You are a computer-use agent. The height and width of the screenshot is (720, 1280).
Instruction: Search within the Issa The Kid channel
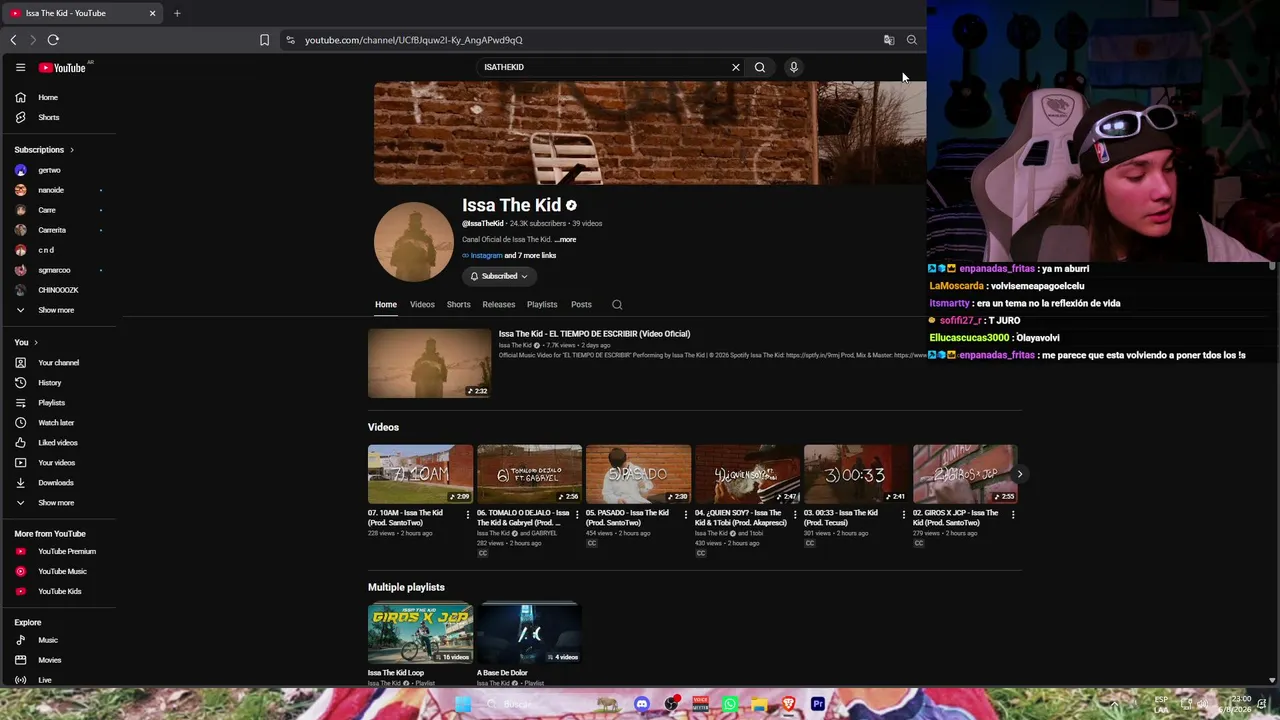tap(617, 305)
